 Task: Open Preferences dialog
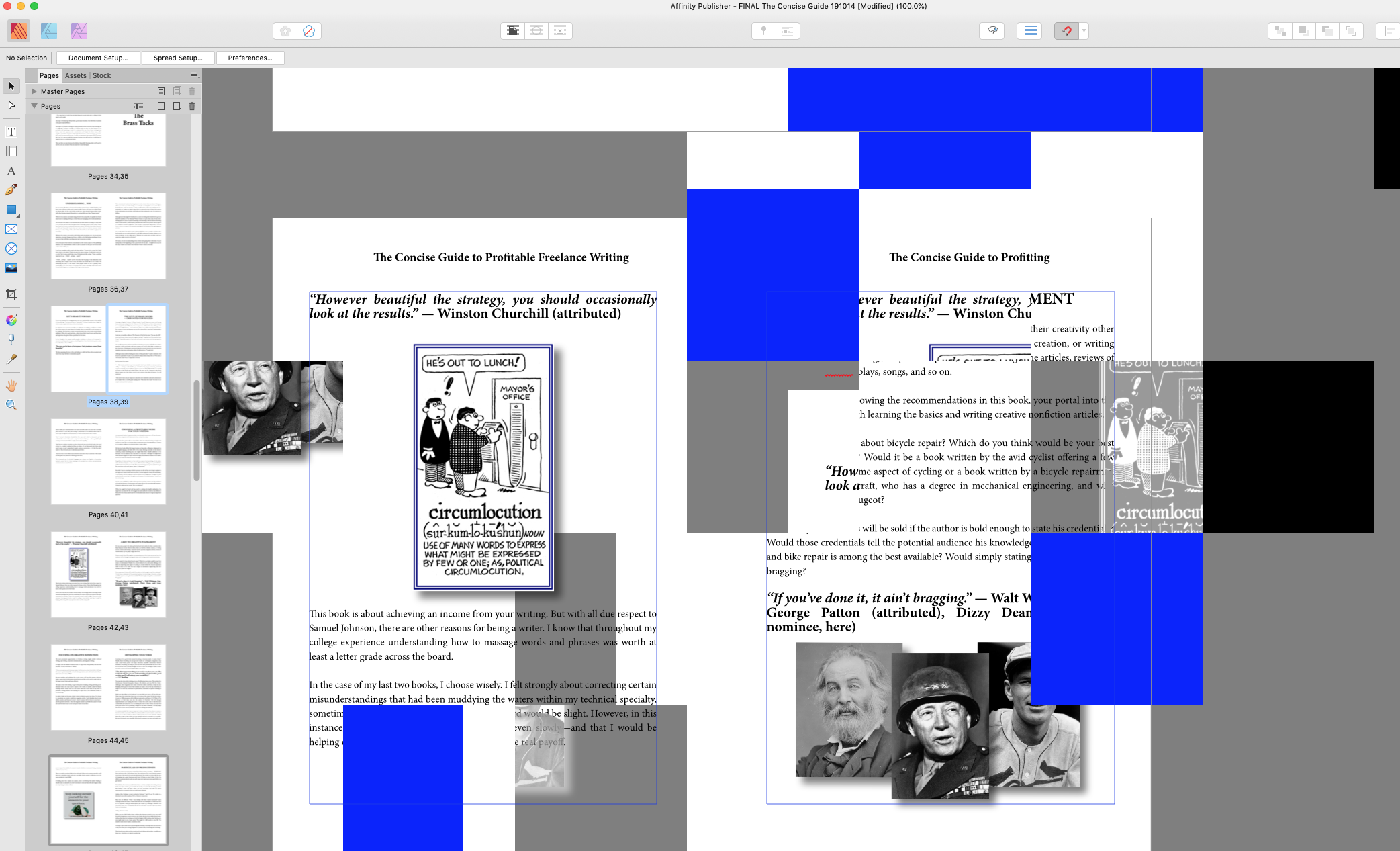[250, 58]
